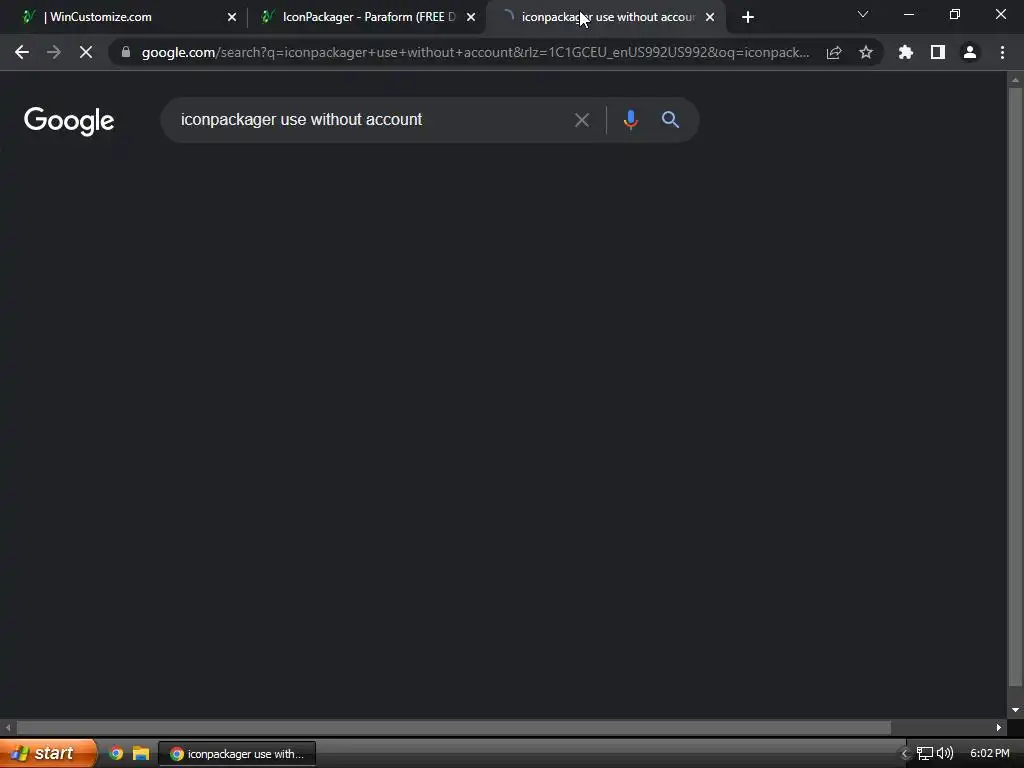Viewport: 1024px width, 768px height.
Task: Select the iconpackager taskbar window button
Action: tap(237, 754)
